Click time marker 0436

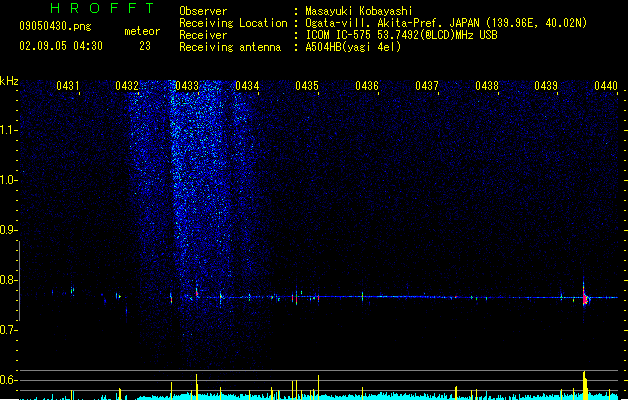[x=367, y=86]
